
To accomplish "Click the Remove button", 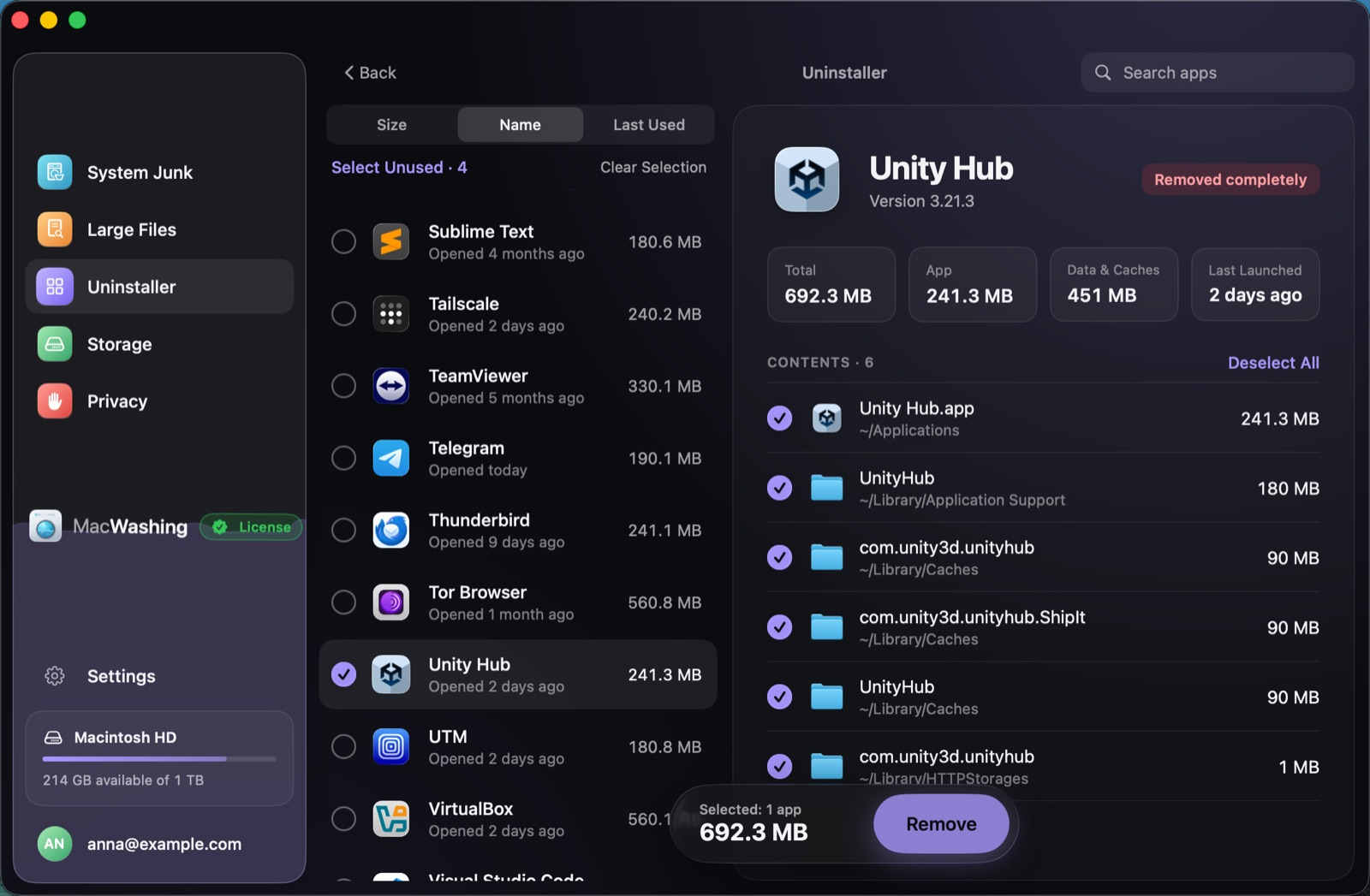I will coord(941,824).
